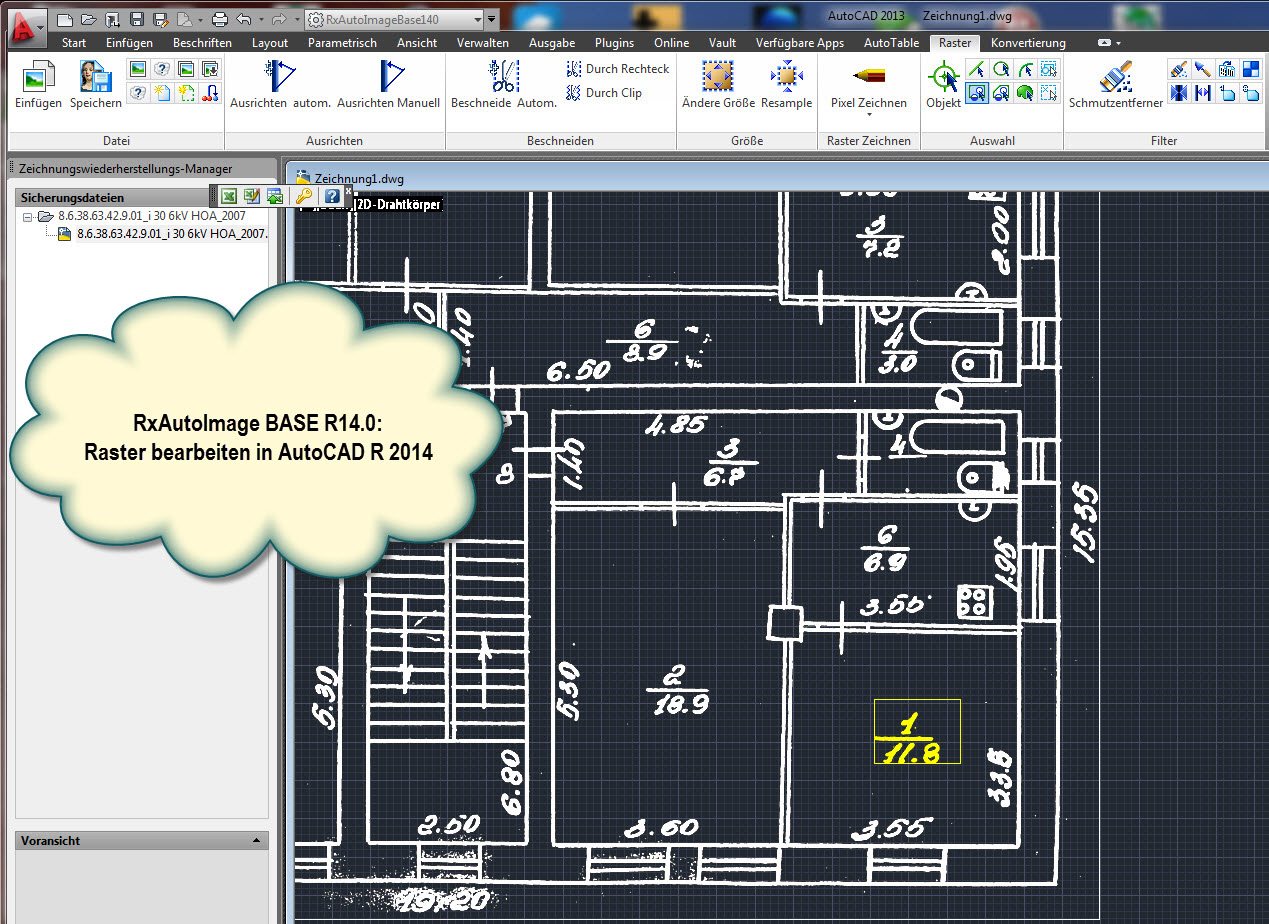Select the Objekt selection tool

[x=943, y=78]
